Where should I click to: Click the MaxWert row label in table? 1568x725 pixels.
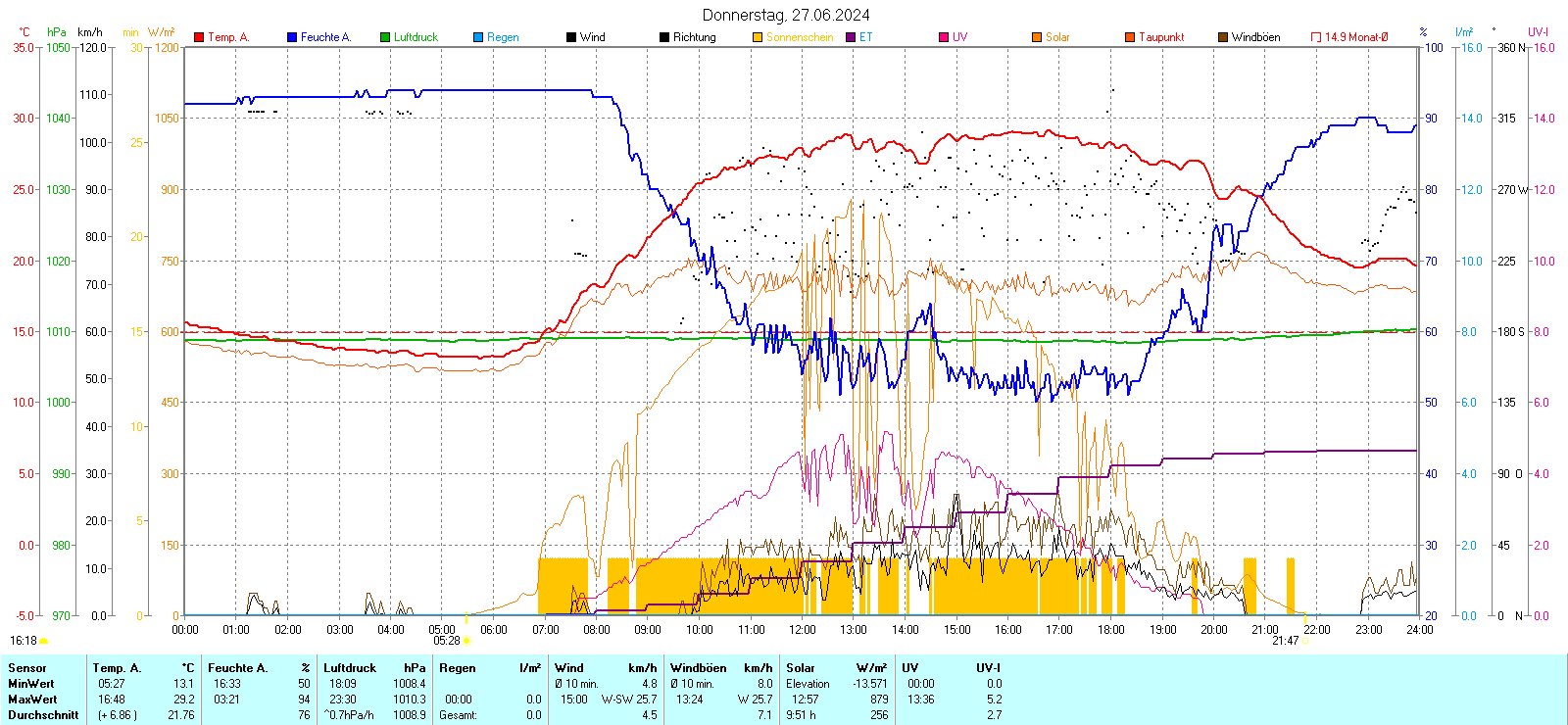click(32, 700)
